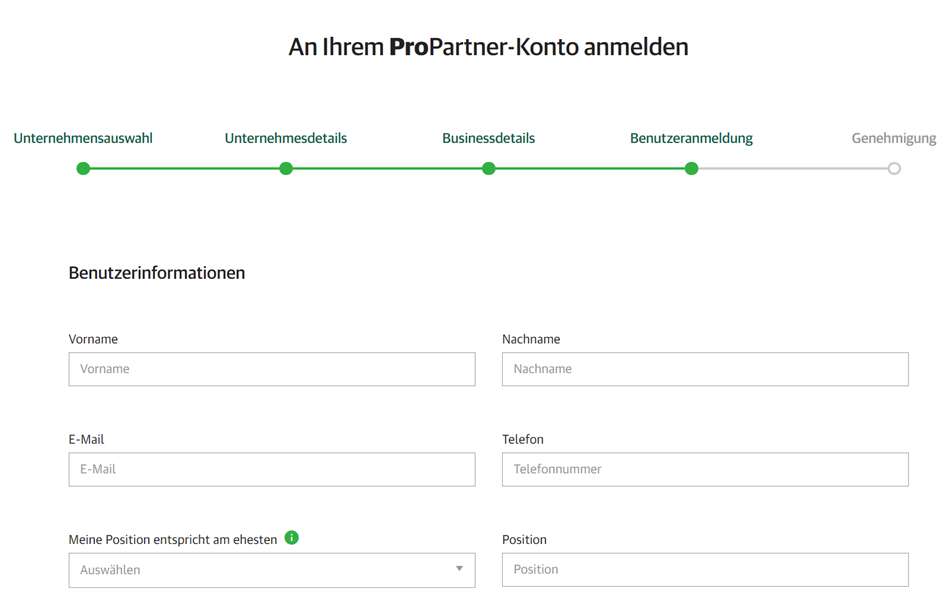Screen dimensions: 945x611
Task: Open the Auswählen dropdown arrow
Action: [459, 569]
